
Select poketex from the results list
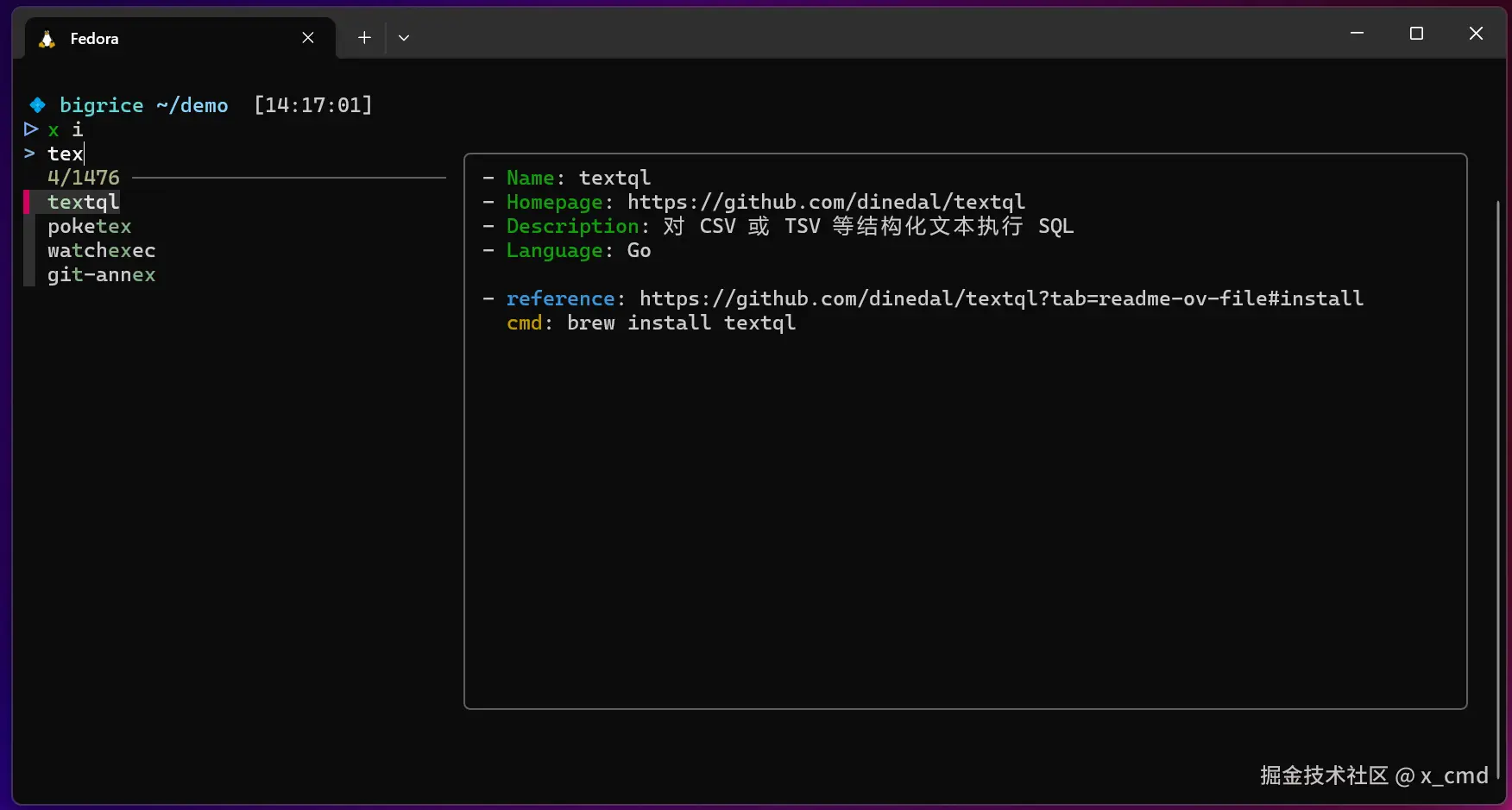click(90, 226)
